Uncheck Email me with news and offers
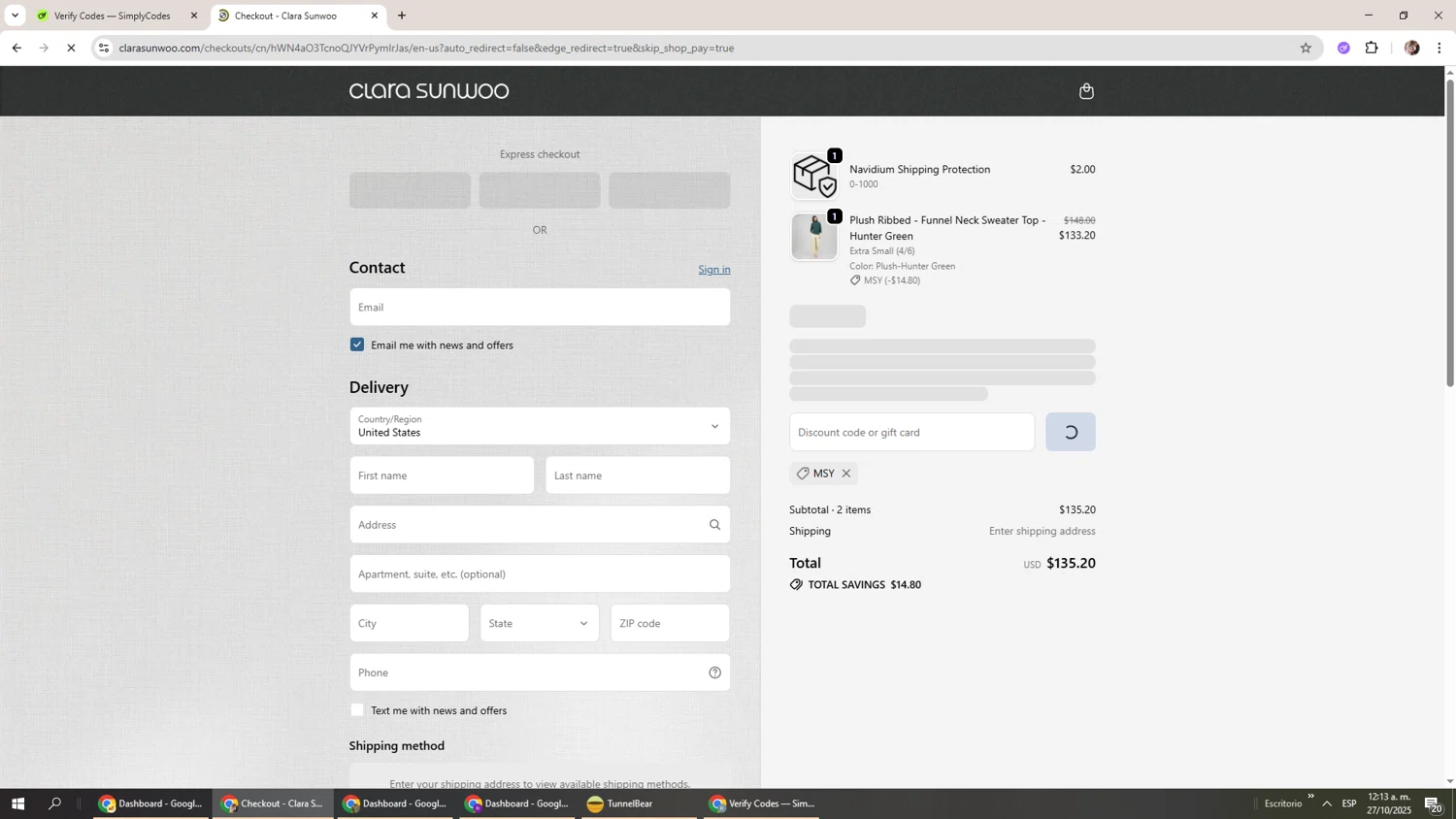This screenshot has height=819, width=1456. [x=357, y=344]
